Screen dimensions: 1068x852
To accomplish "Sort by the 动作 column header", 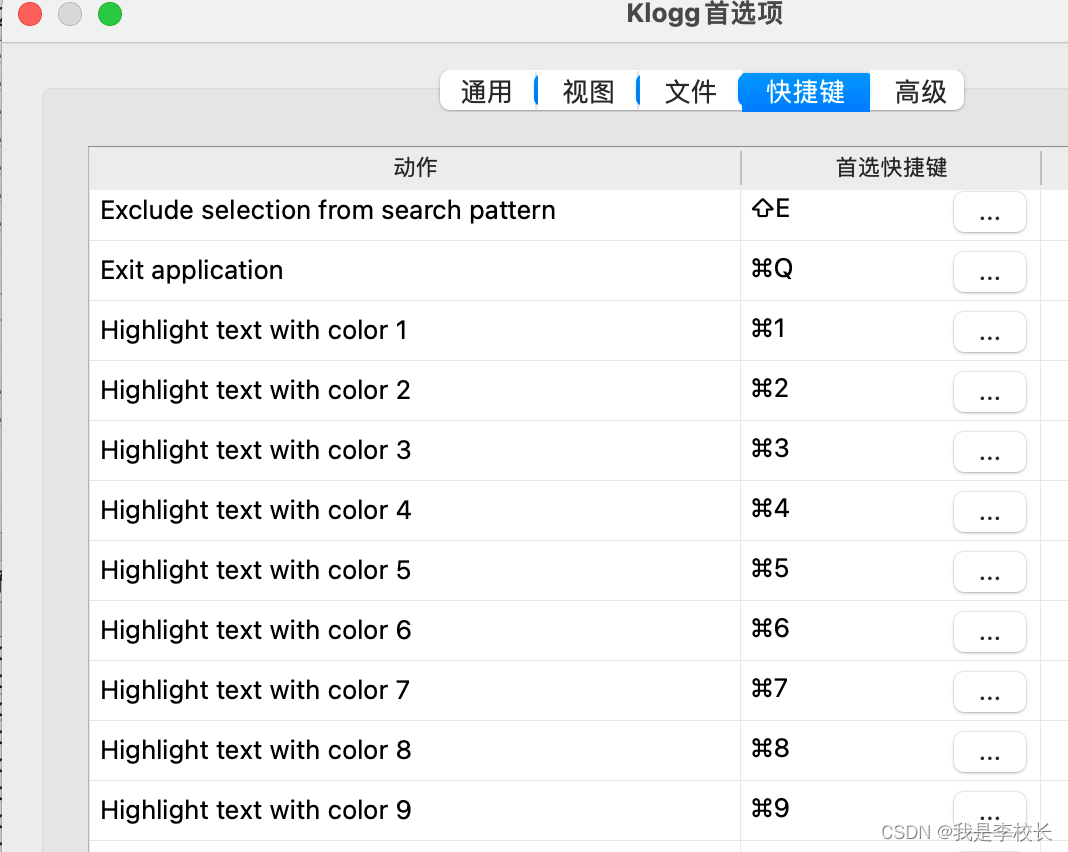I will [x=415, y=168].
